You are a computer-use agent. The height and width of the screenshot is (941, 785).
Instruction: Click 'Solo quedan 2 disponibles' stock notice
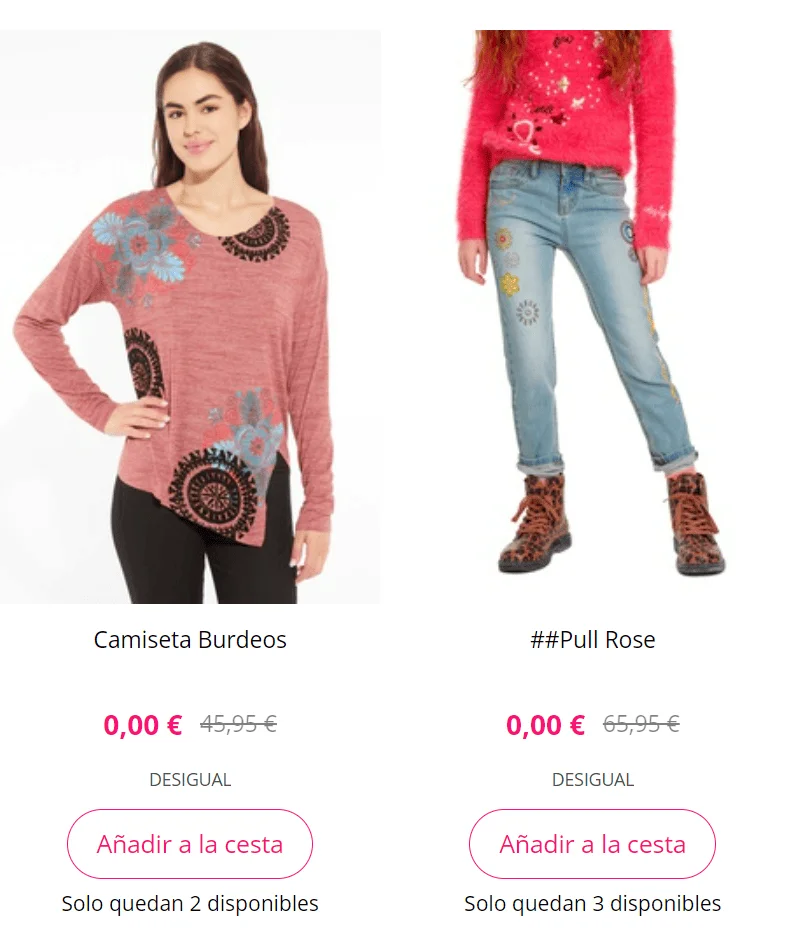coord(190,903)
